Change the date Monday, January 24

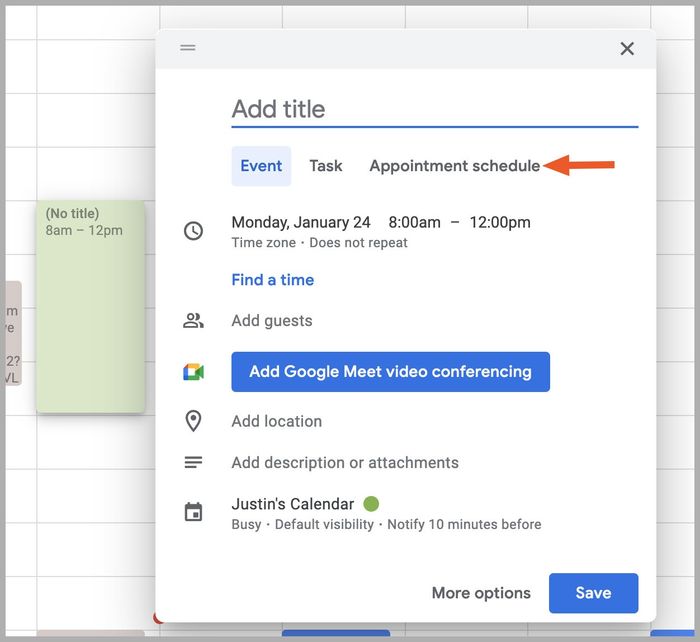(301, 222)
